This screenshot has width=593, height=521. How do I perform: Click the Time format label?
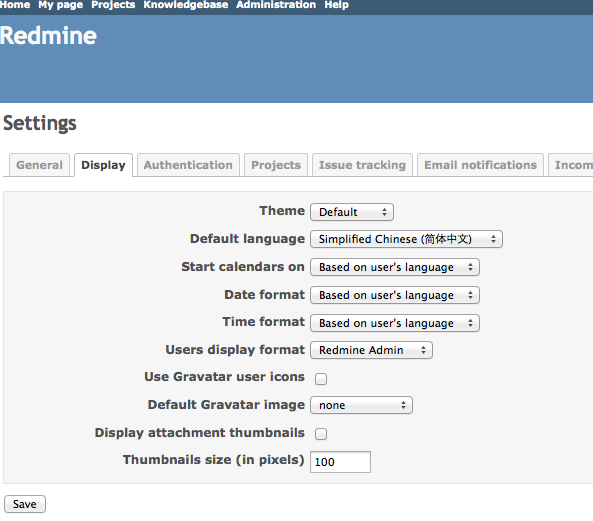click(x=264, y=321)
